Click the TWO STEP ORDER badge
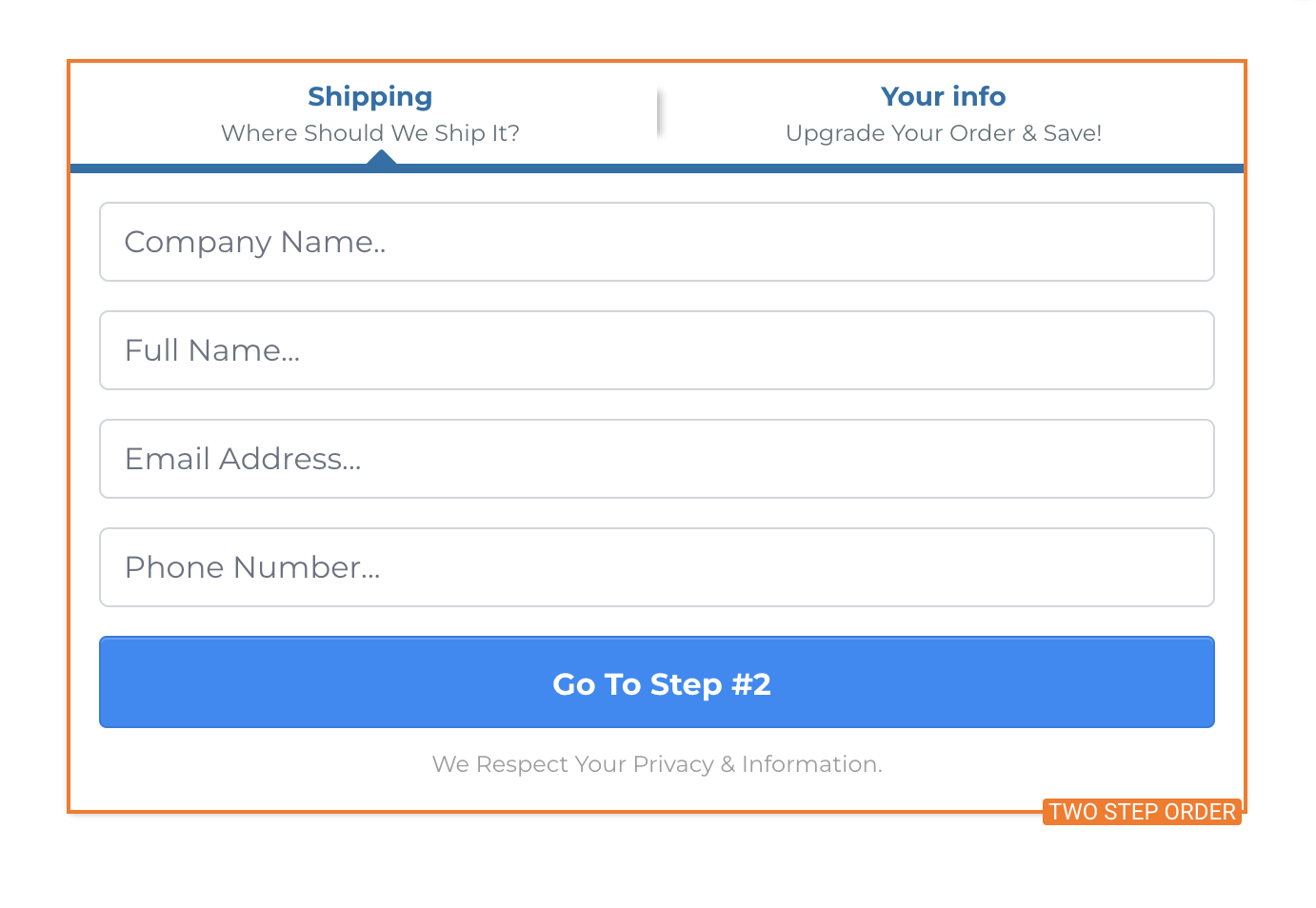The height and width of the screenshot is (908, 1316). (1141, 812)
